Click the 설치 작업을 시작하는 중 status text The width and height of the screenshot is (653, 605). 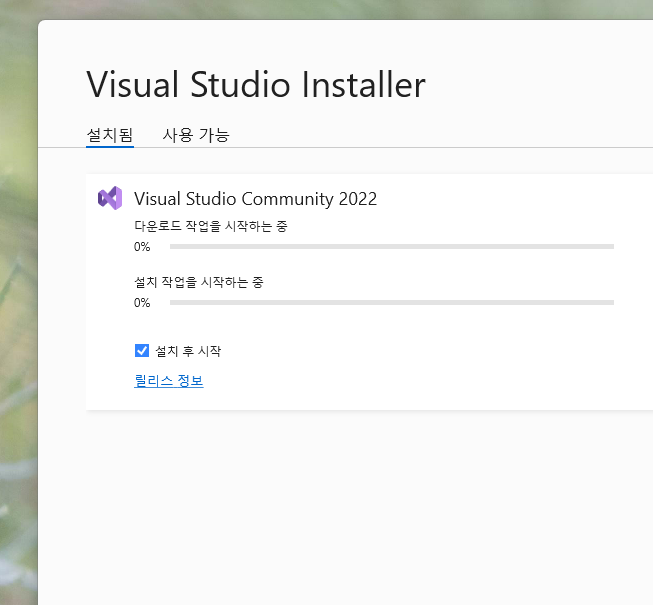coord(199,282)
